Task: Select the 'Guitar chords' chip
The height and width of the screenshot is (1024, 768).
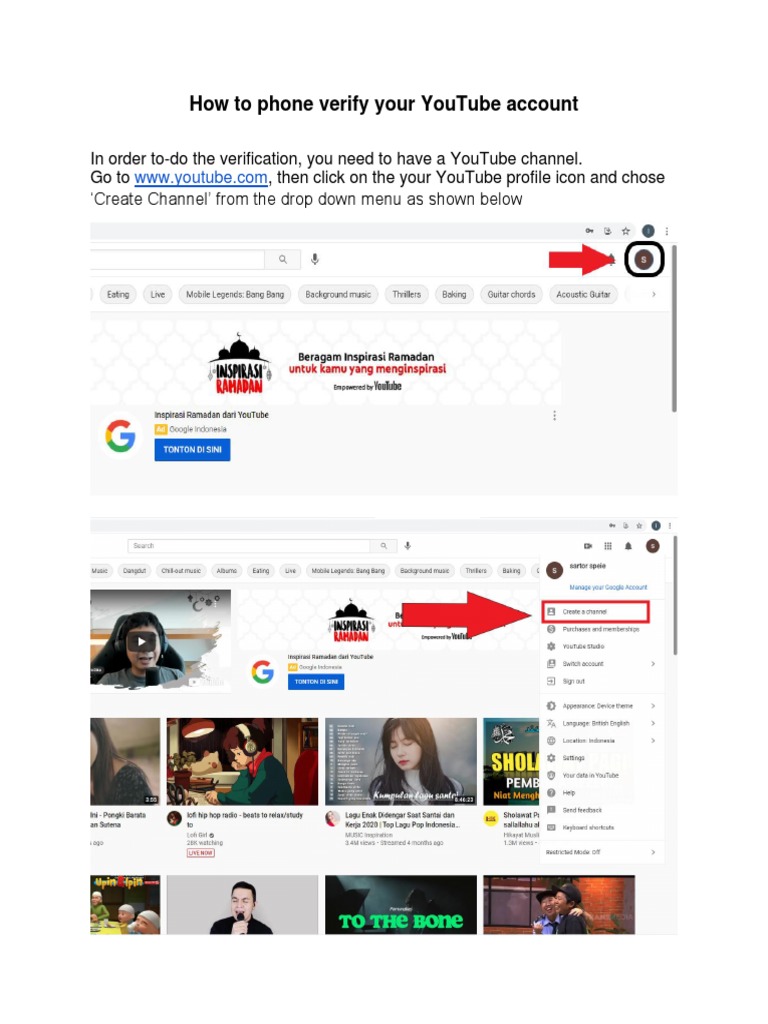Action: click(511, 295)
